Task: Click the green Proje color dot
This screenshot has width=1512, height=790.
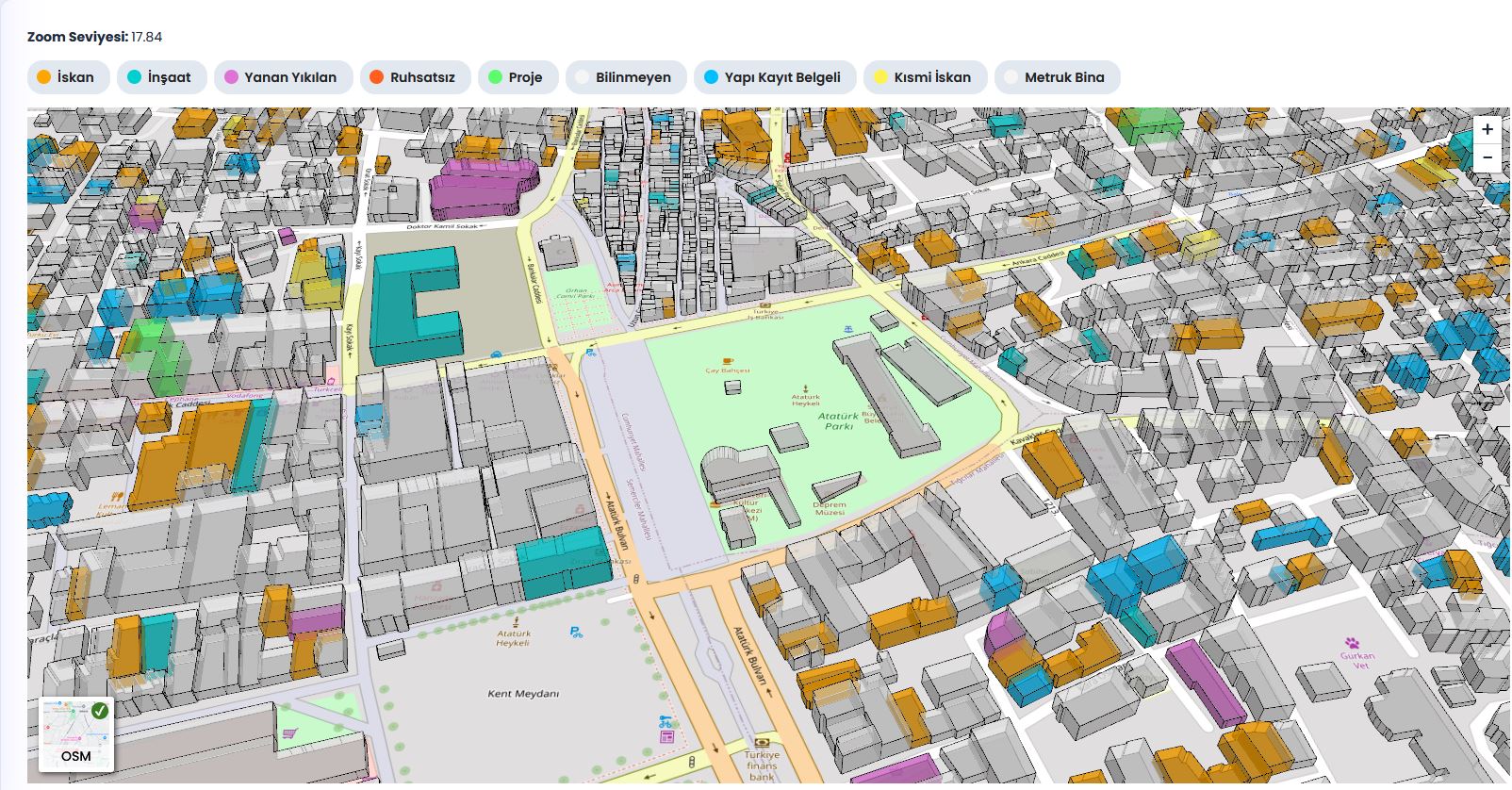Action: [x=496, y=77]
